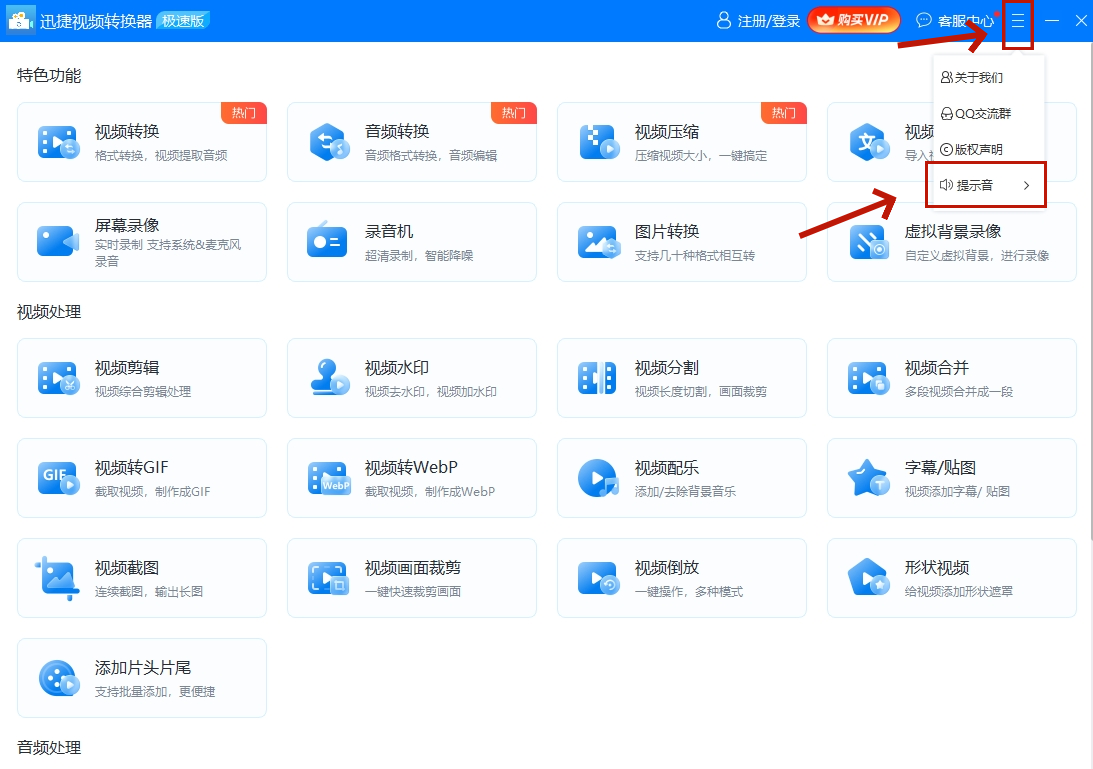Viewport: 1093px width, 769px height.
Task: Click 注册/登录 to sign in
Action: click(x=758, y=21)
